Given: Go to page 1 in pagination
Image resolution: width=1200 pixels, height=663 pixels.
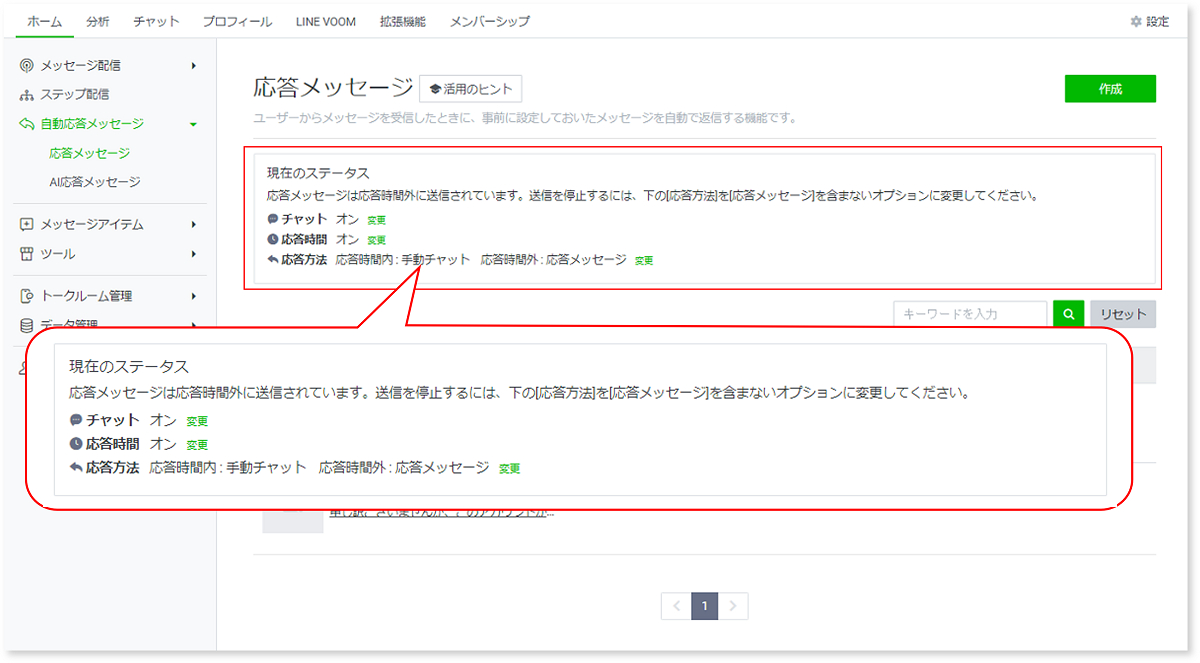Looking at the screenshot, I should click(x=704, y=606).
